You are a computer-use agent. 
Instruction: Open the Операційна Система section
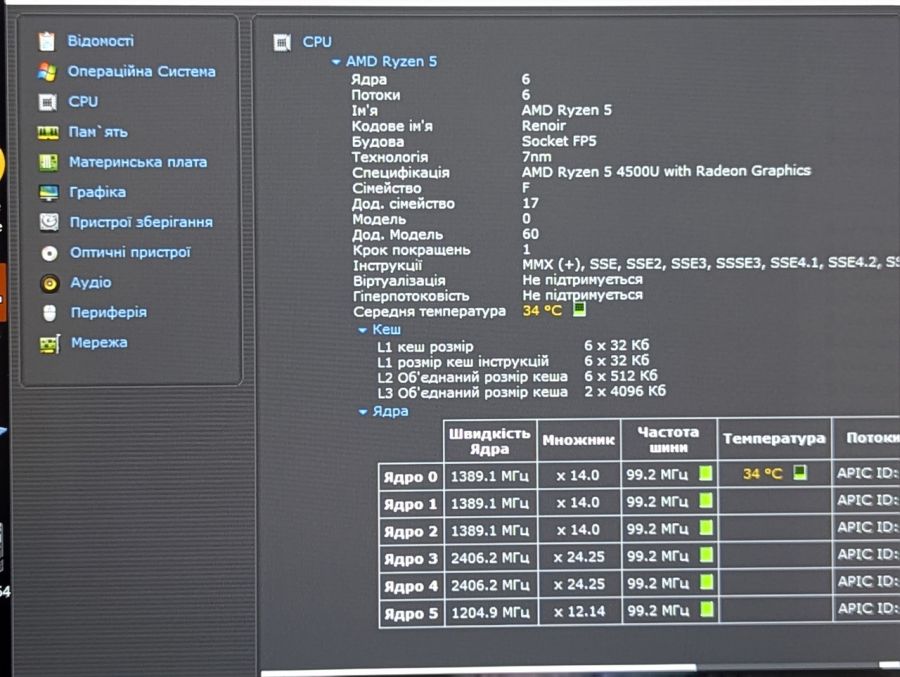pos(142,71)
